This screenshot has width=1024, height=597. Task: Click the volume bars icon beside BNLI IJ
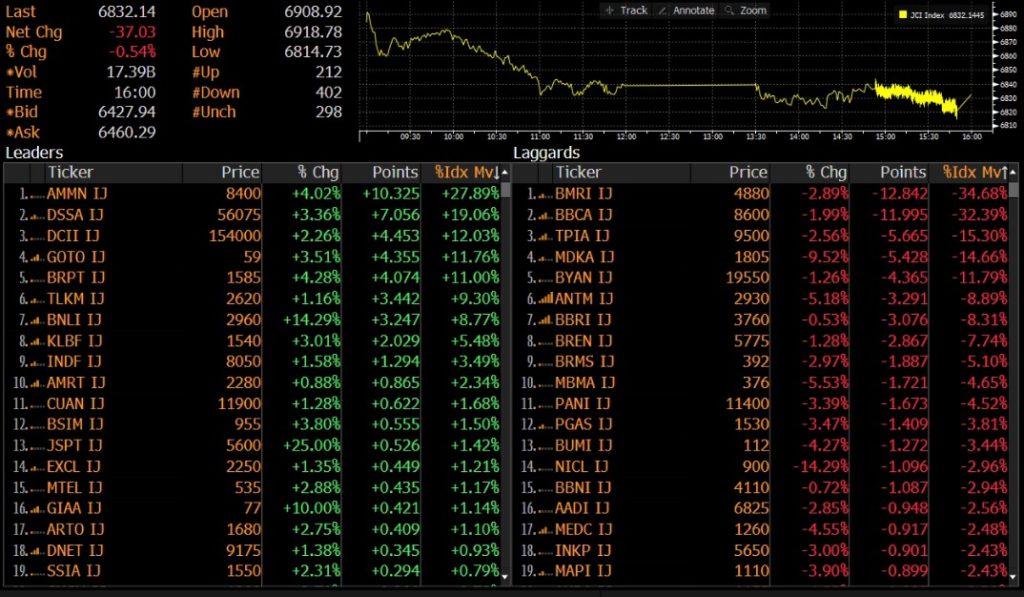(37, 321)
